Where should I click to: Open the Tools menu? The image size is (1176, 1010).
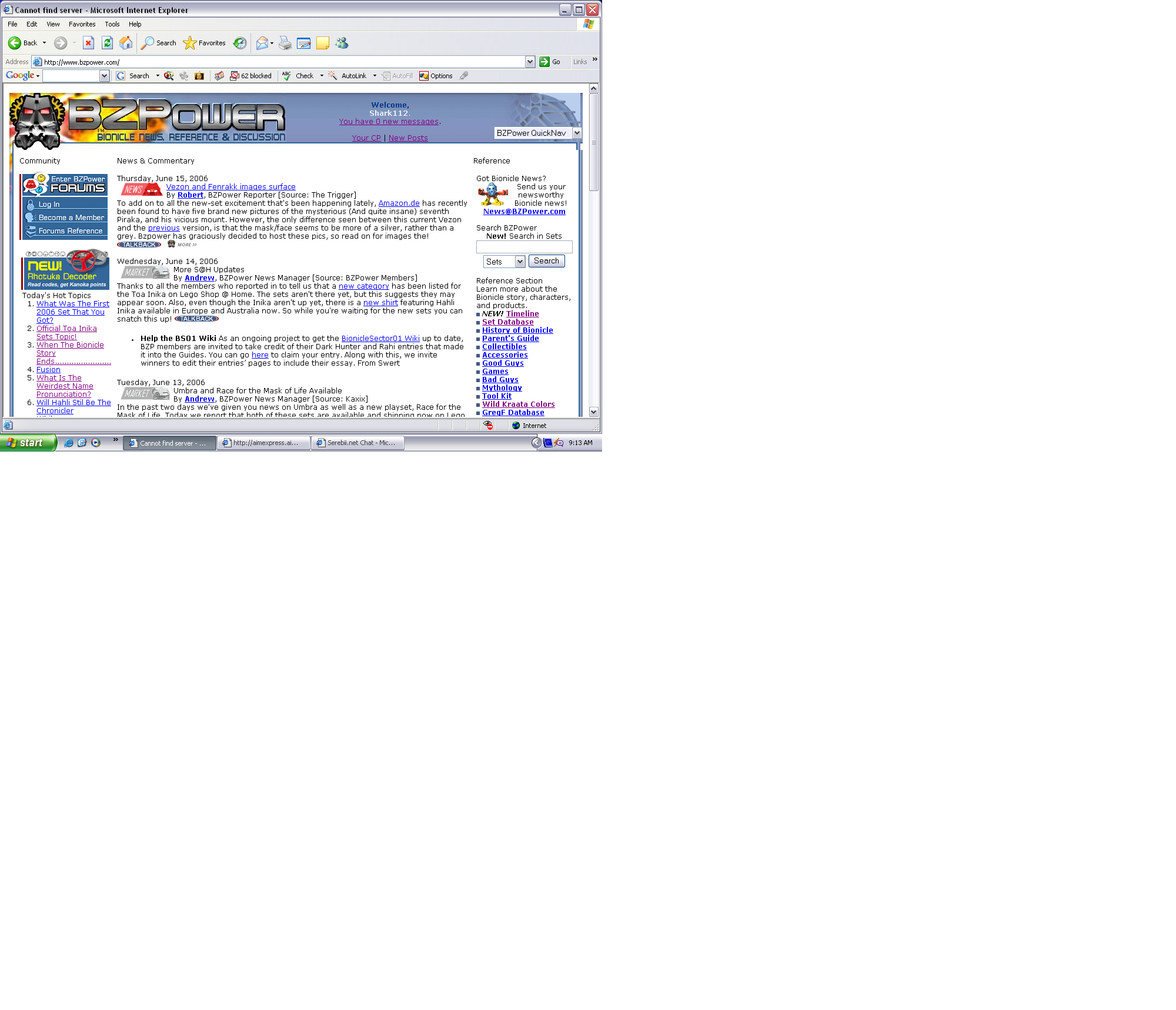pyautogui.click(x=112, y=24)
